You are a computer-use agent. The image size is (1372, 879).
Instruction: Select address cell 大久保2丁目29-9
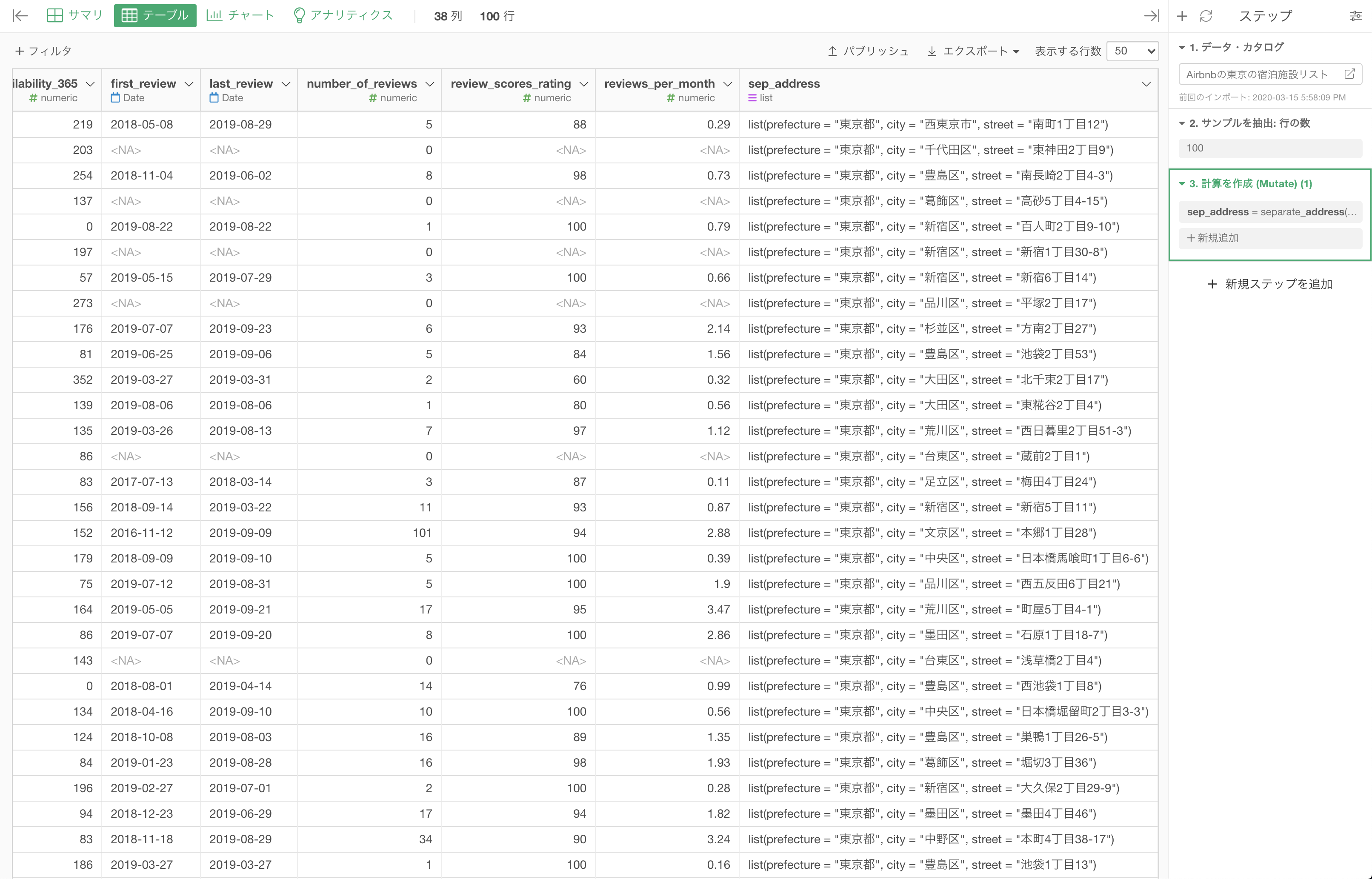tap(948, 788)
